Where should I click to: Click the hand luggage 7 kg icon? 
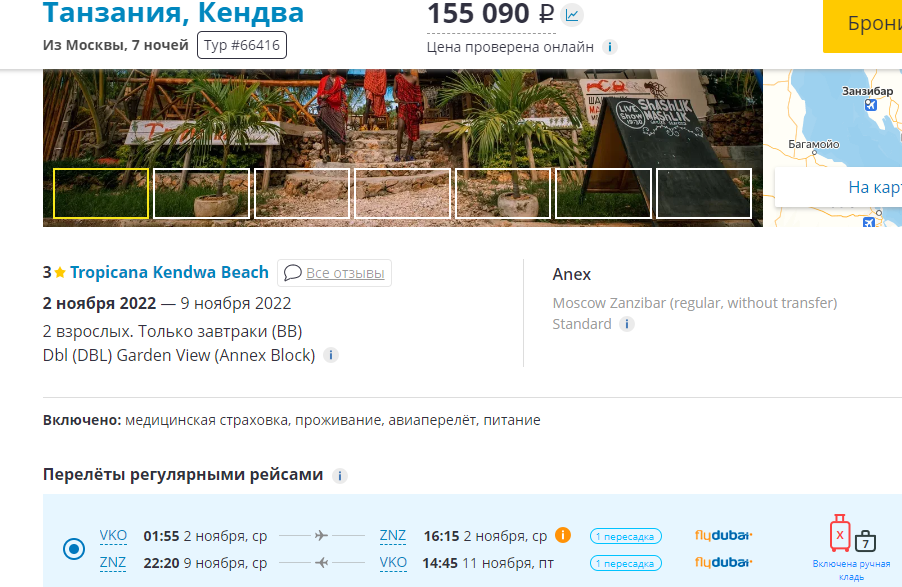(x=865, y=541)
